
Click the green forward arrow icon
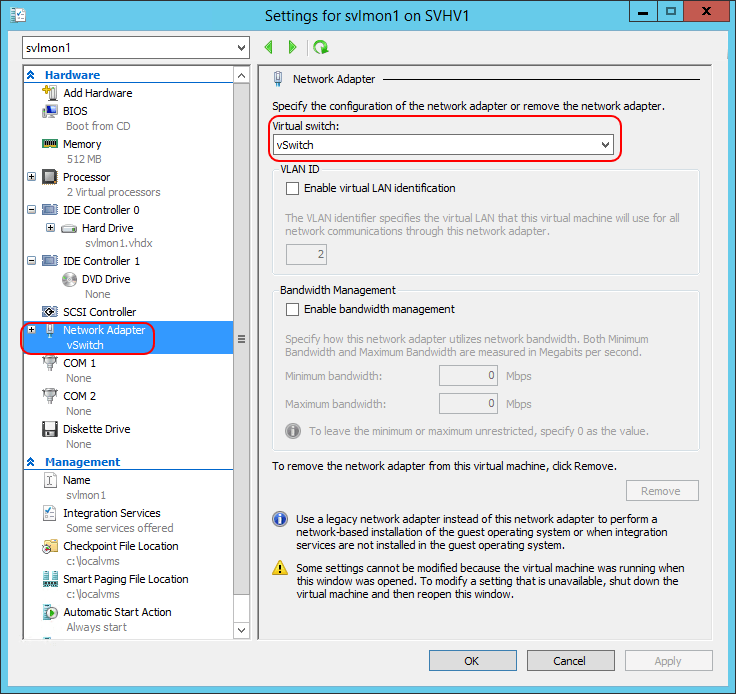[x=292, y=47]
